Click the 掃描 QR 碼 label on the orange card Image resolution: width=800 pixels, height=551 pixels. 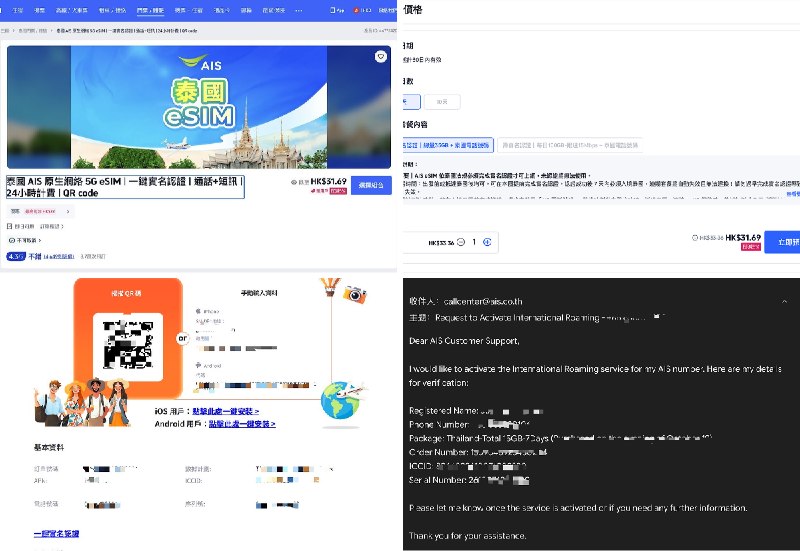pos(127,293)
